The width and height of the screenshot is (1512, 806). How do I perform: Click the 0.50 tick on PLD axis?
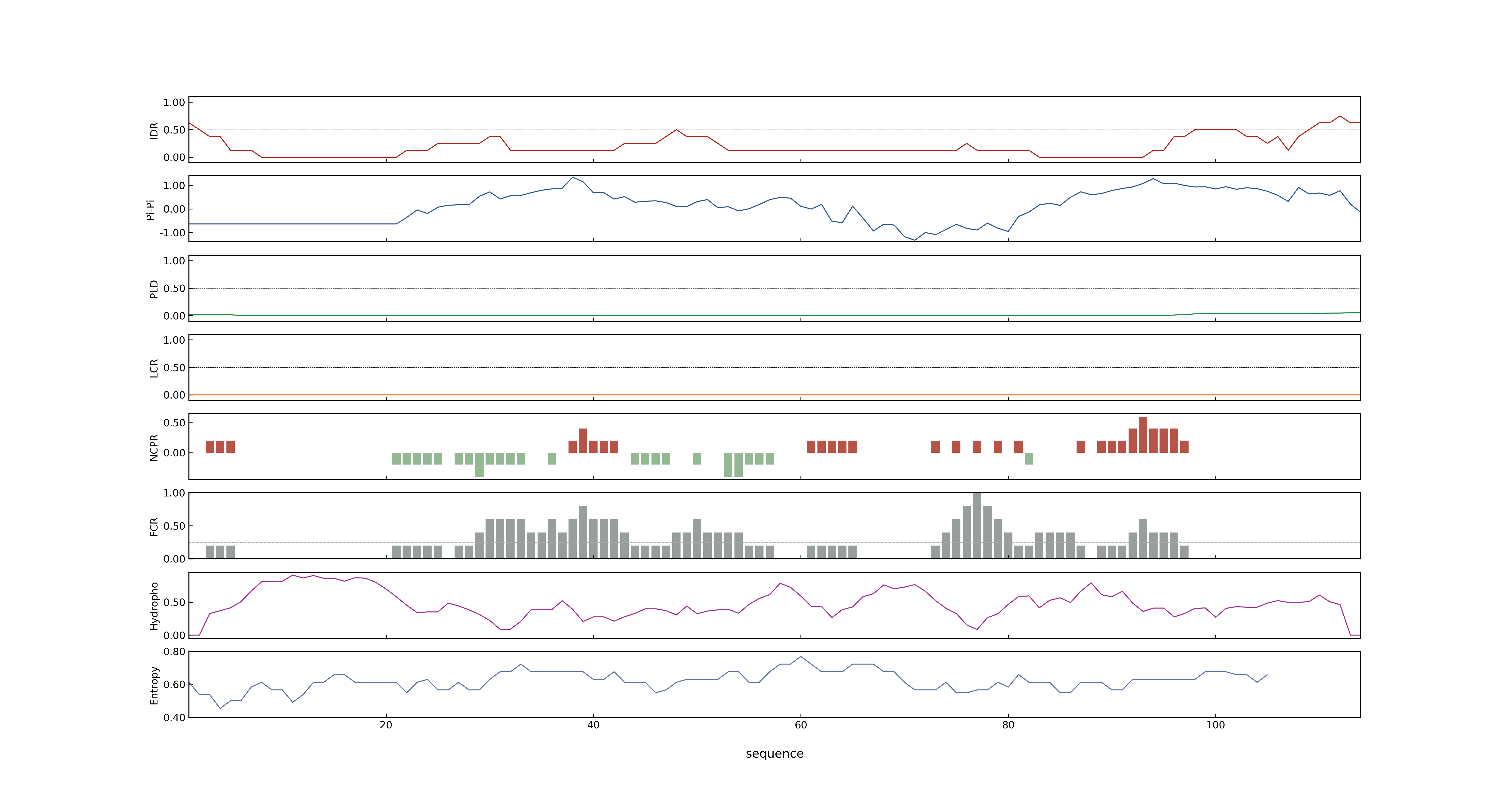[174, 288]
